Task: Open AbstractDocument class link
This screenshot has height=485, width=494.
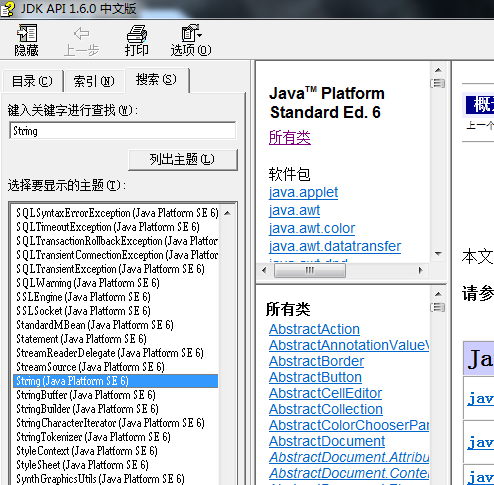Action: pos(327,441)
